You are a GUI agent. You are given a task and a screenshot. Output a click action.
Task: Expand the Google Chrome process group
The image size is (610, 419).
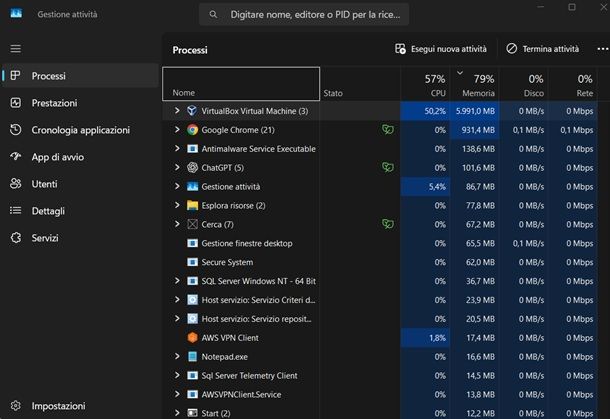pos(177,130)
